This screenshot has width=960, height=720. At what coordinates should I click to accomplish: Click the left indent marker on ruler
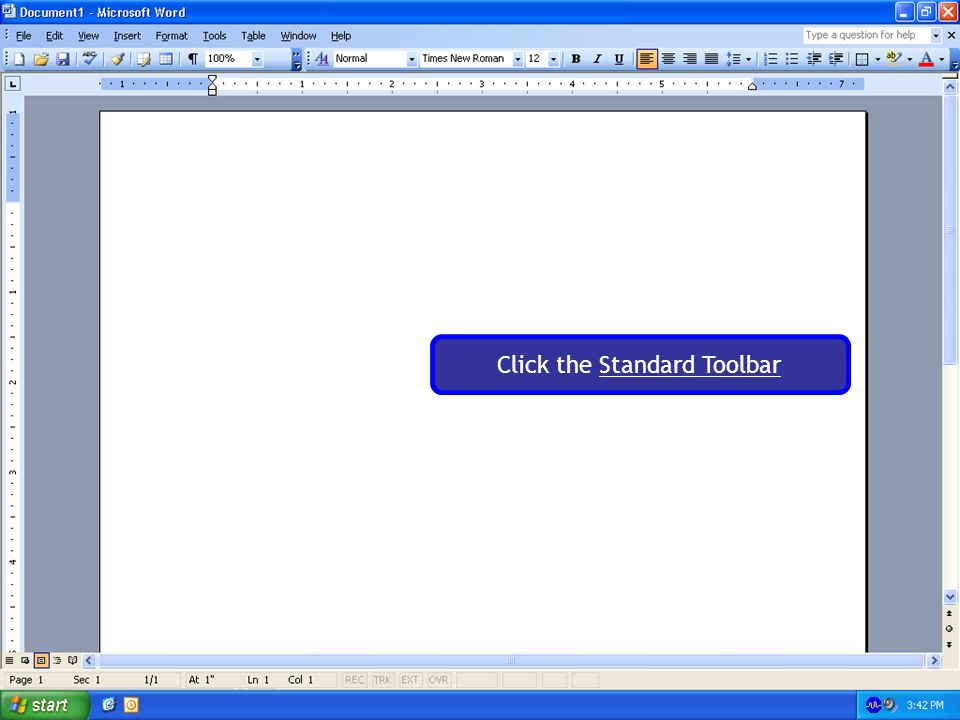point(212,91)
